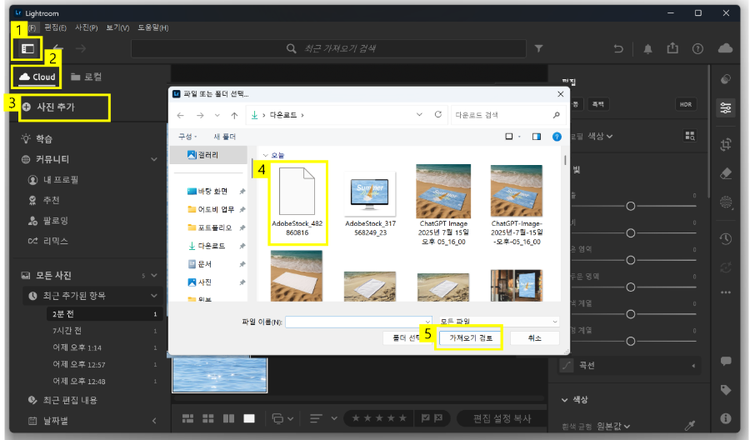Open the 편집(E) menu
Screen dimensions: 750x440
coord(55,28)
